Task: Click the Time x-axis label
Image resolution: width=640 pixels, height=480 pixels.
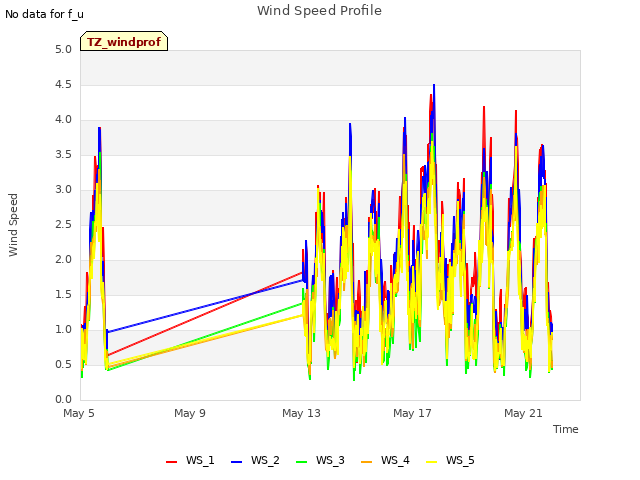Action: pos(566,429)
